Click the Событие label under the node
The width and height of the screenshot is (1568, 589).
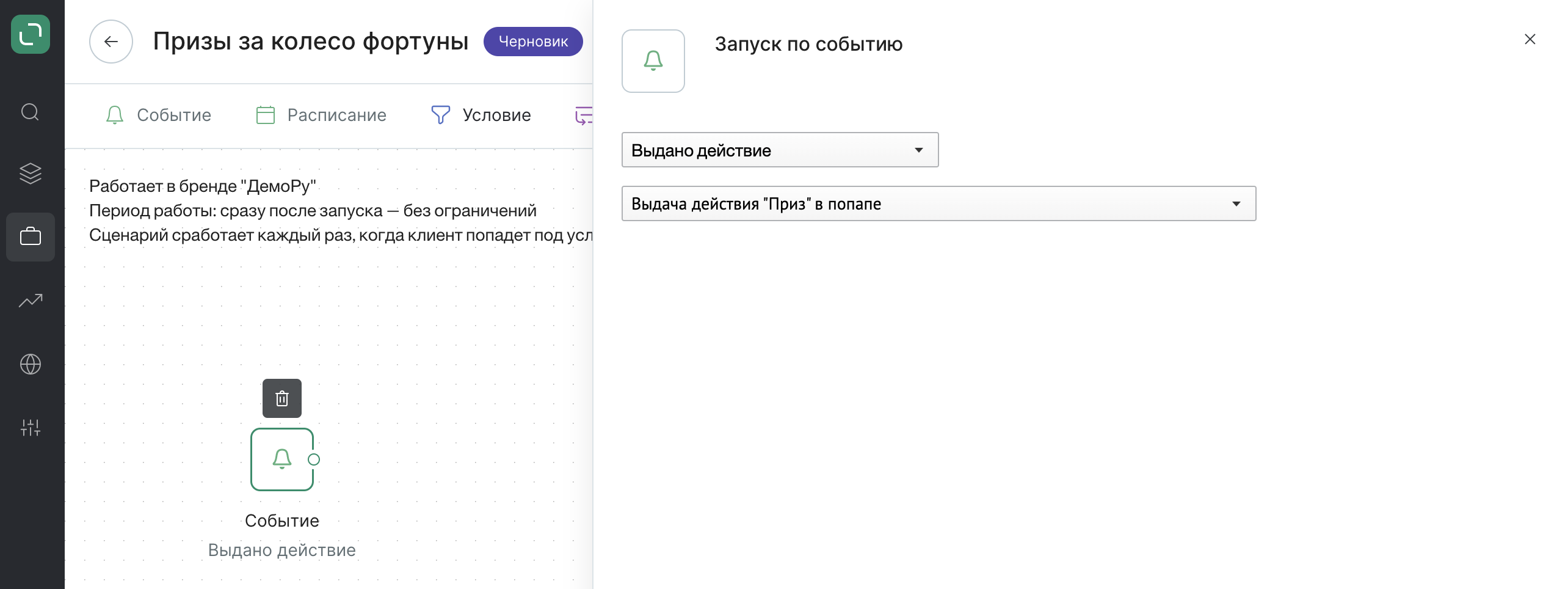(x=282, y=521)
